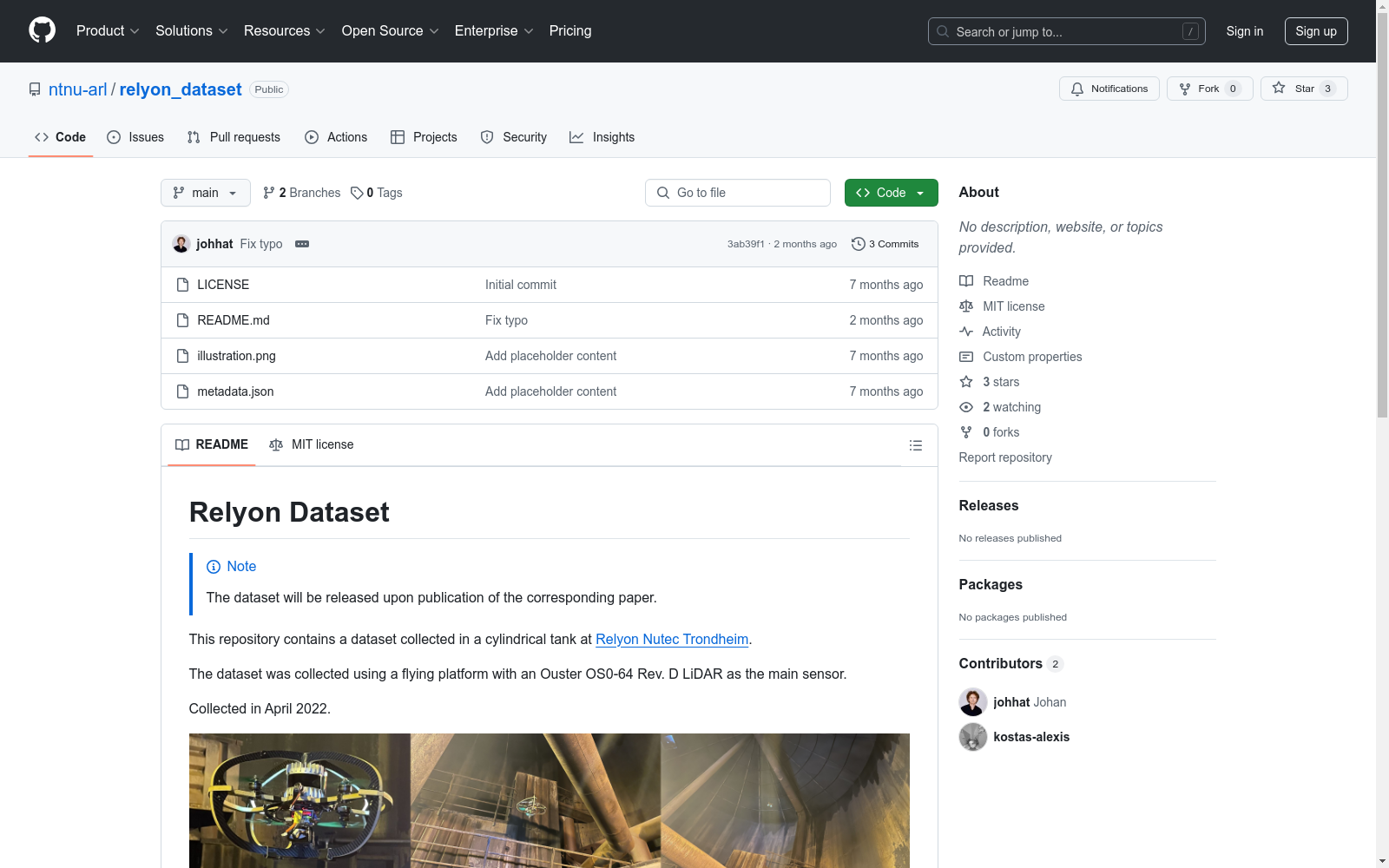Switch to MIT license tab in README panel

[312, 444]
